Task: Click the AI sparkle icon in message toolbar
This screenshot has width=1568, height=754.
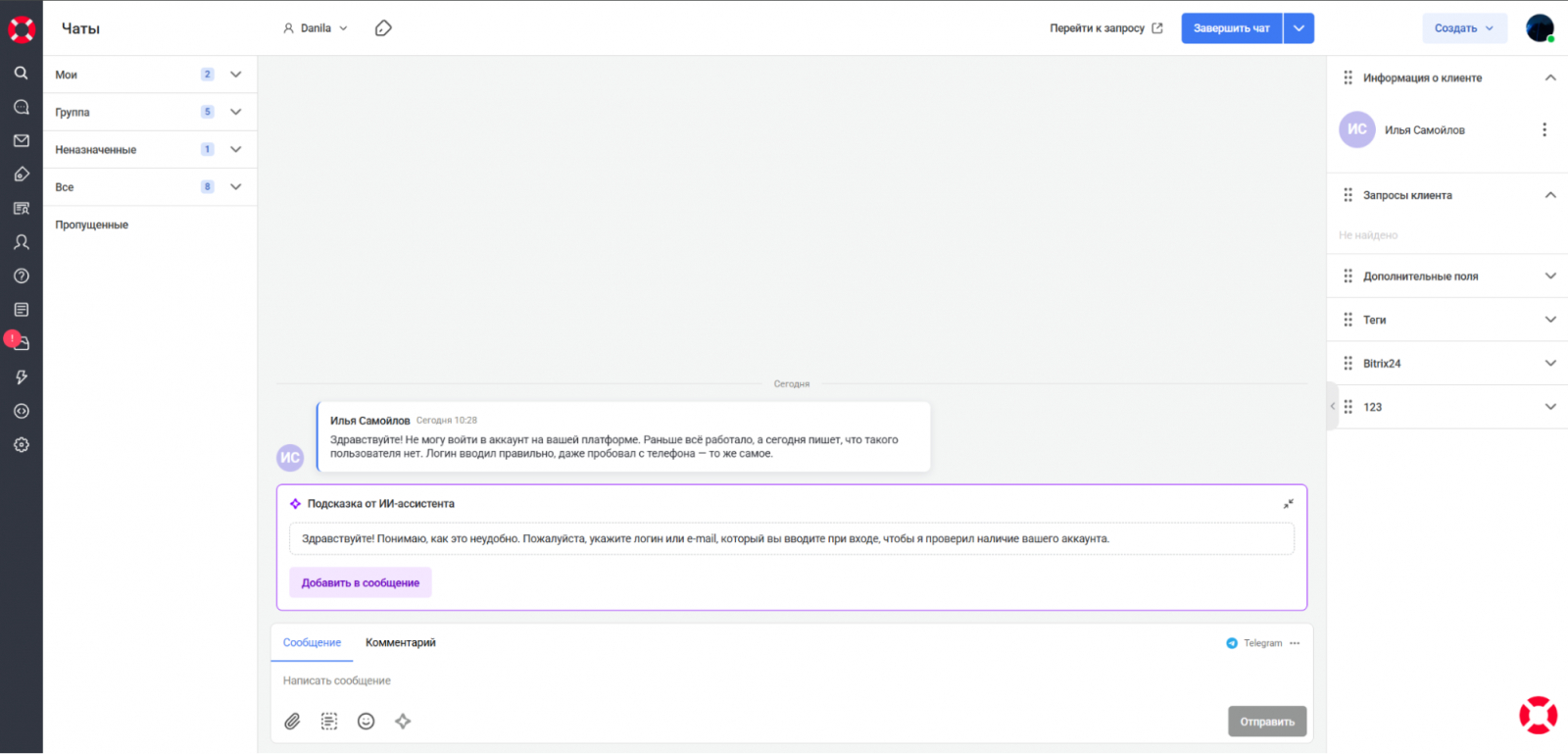Action: click(x=403, y=722)
